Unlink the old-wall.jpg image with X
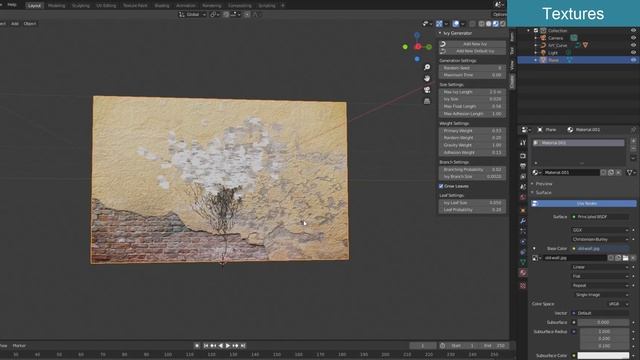 pyautogui.click(x=633, y=258)
